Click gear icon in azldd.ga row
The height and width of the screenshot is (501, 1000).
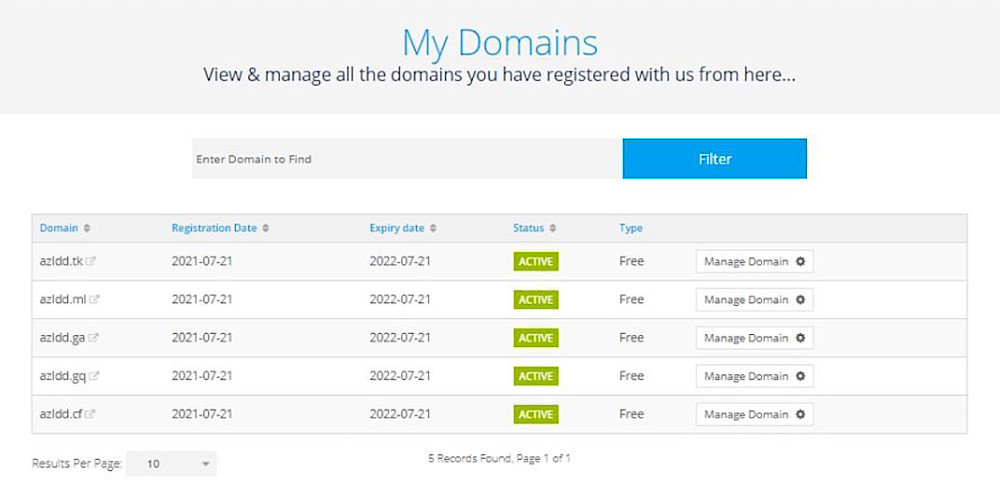[800, 338]
